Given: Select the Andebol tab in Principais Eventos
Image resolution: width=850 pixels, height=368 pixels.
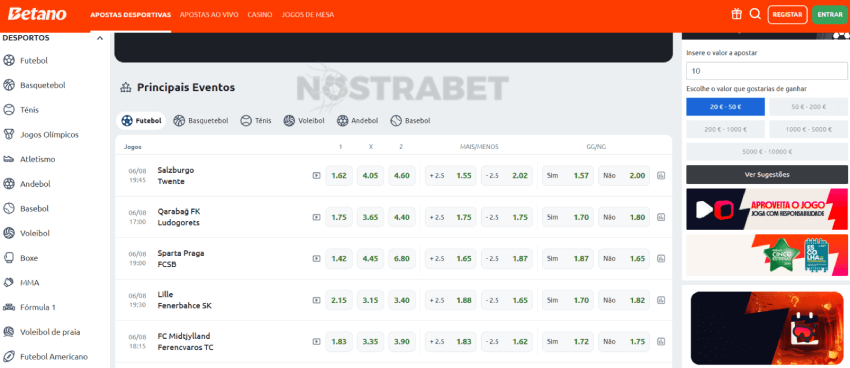Looking at the screenshot, I should point(357,121).
